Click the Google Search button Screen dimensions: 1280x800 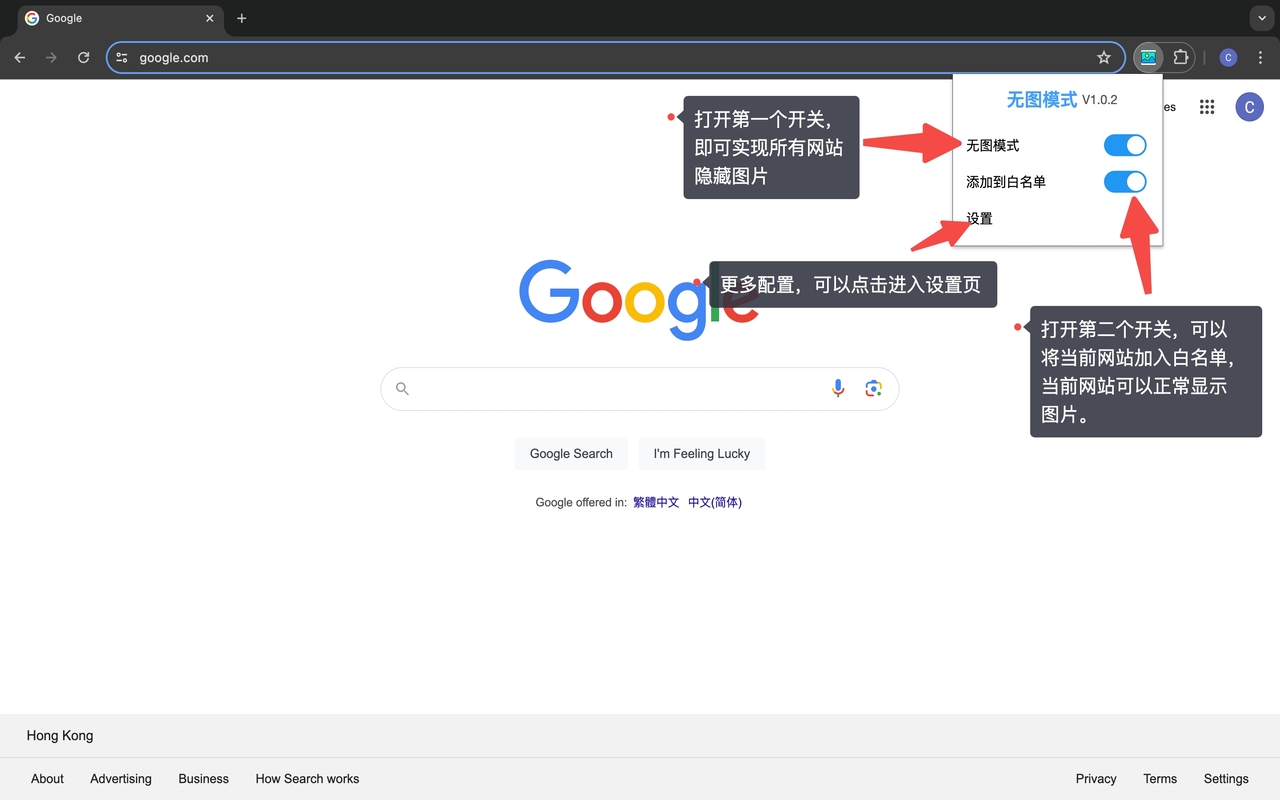coord(571,454)
